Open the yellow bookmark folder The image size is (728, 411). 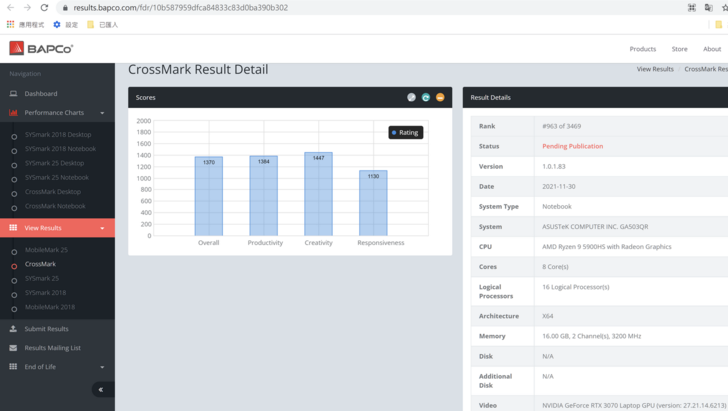click(x=90, y=24)
